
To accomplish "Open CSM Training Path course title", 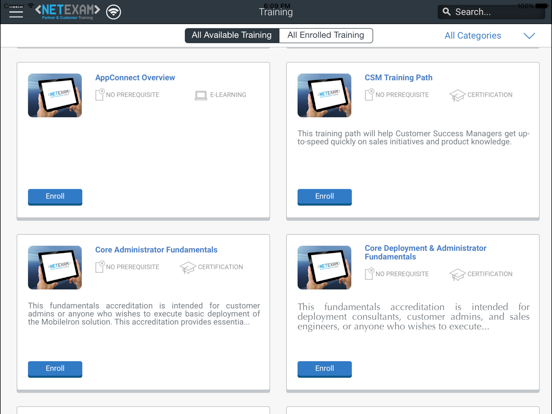I will (398, 77).
